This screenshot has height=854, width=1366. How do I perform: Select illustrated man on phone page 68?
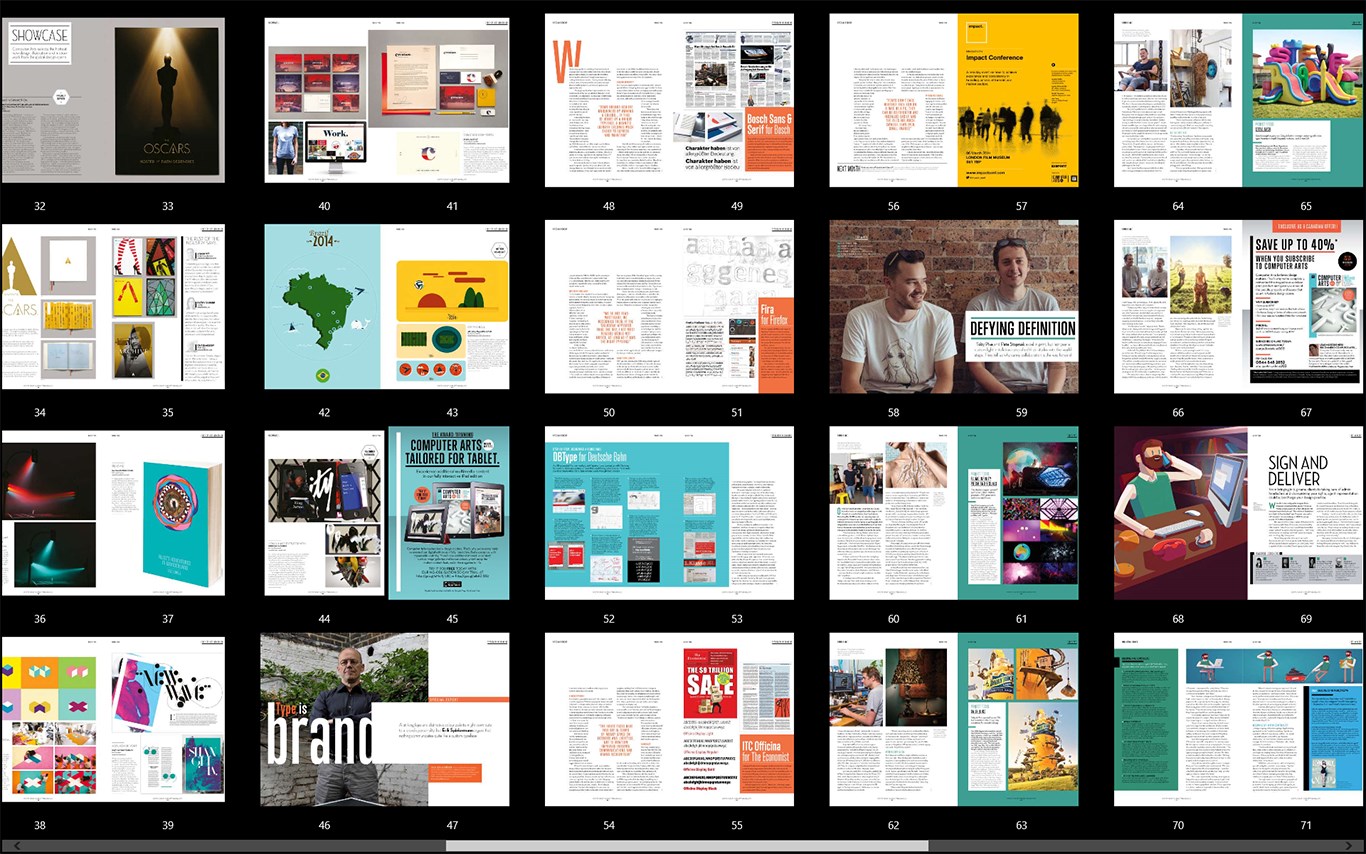pos(1181,513)
